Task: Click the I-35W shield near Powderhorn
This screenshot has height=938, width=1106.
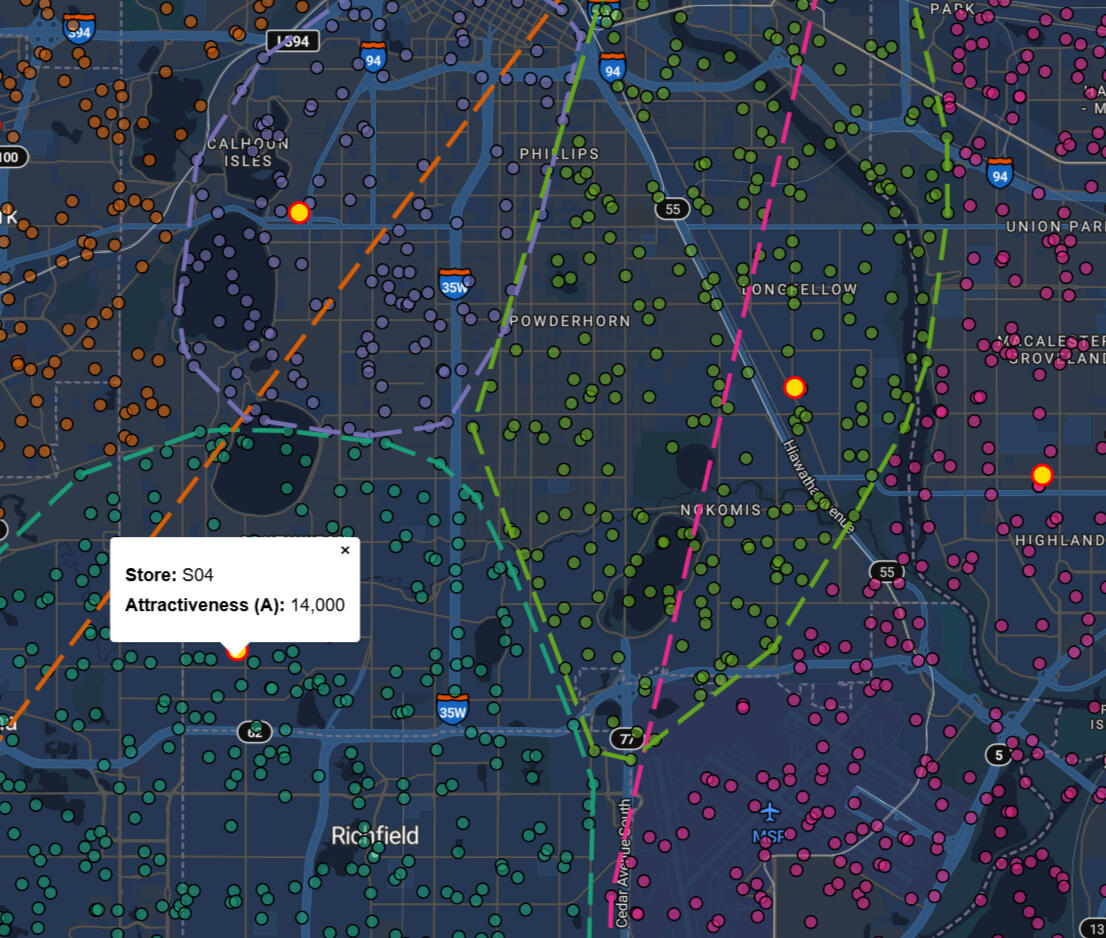Action: coord(454,284)
